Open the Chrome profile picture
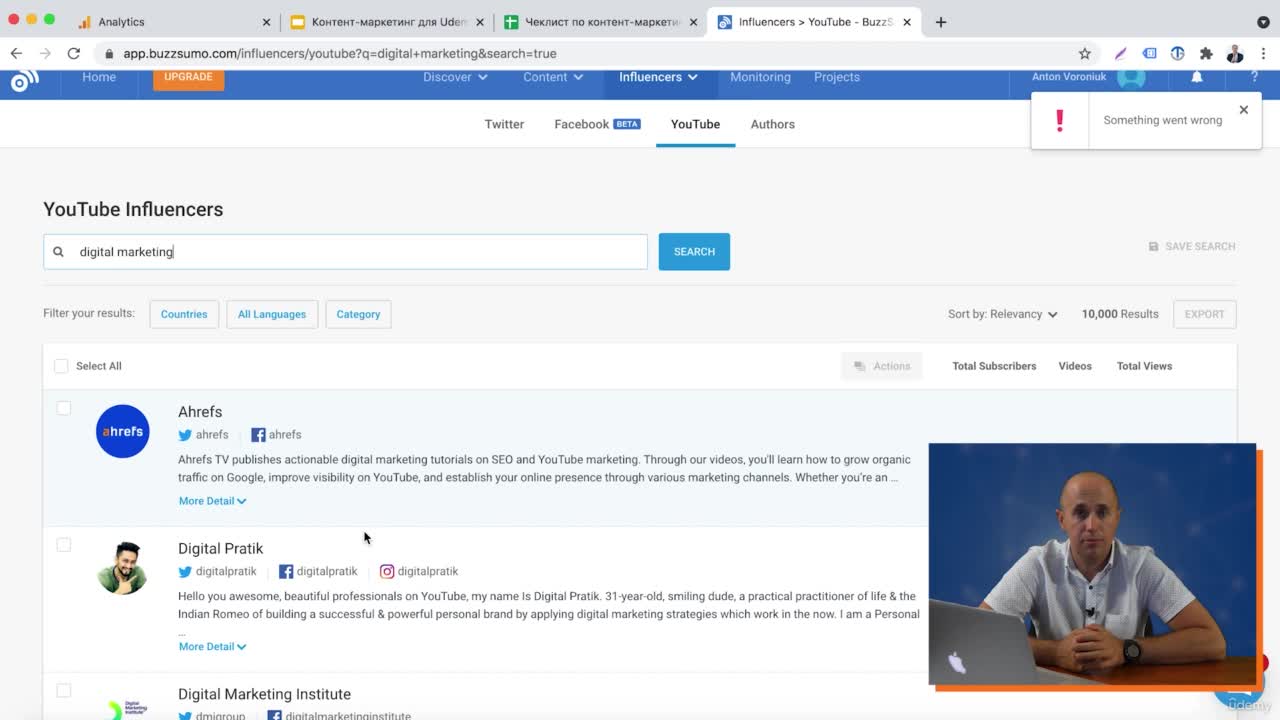This screenshot has height=720, width=1280. click(x=1235, y=53)
